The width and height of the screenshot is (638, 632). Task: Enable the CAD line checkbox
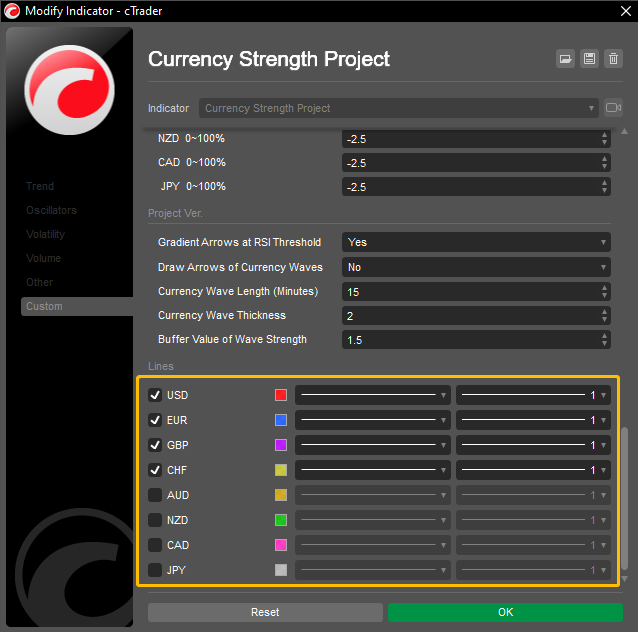(x=155, y=545)
